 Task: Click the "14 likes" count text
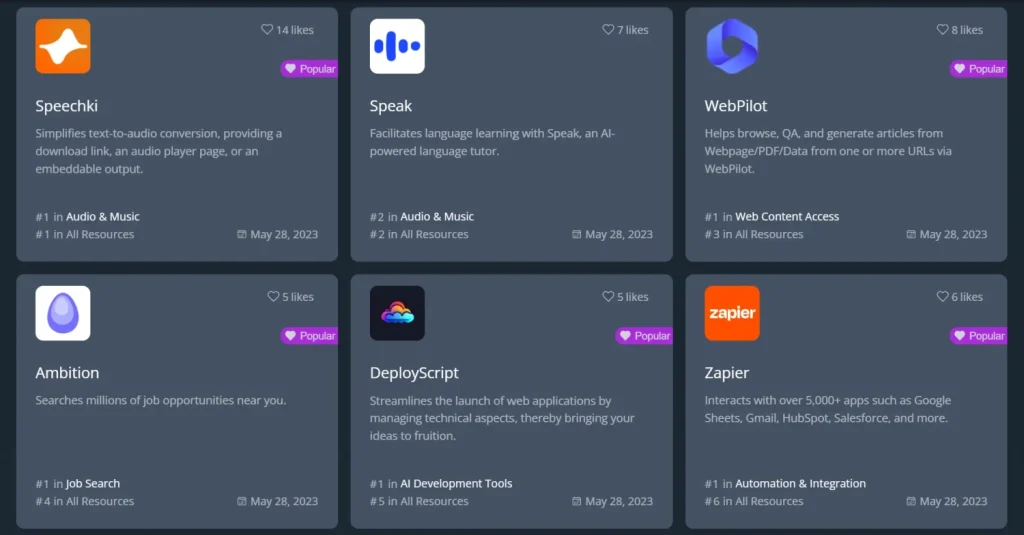click(295, 30)
